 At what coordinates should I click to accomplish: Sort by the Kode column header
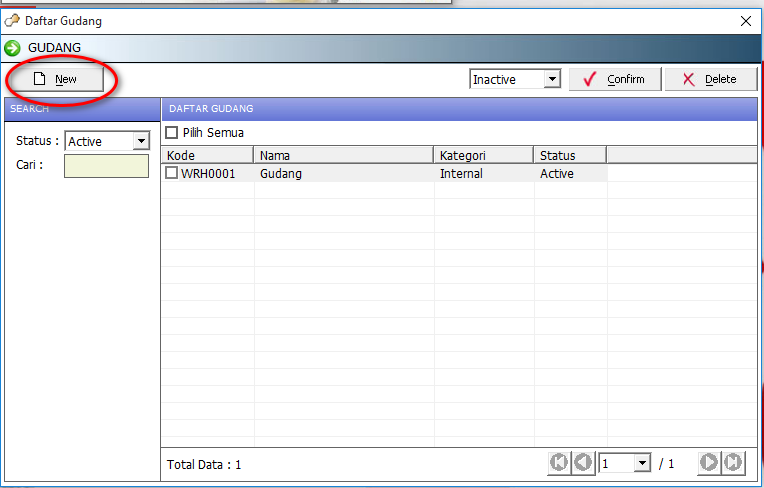(x=207, y=155)
